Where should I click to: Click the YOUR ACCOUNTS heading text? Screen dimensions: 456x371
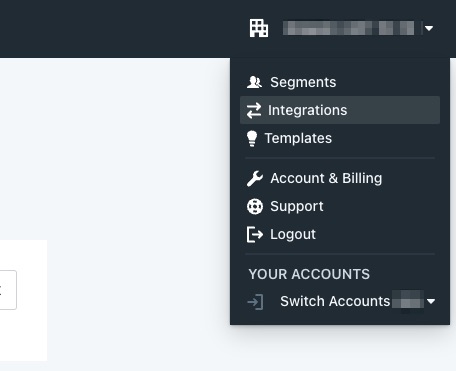(309, 274)
